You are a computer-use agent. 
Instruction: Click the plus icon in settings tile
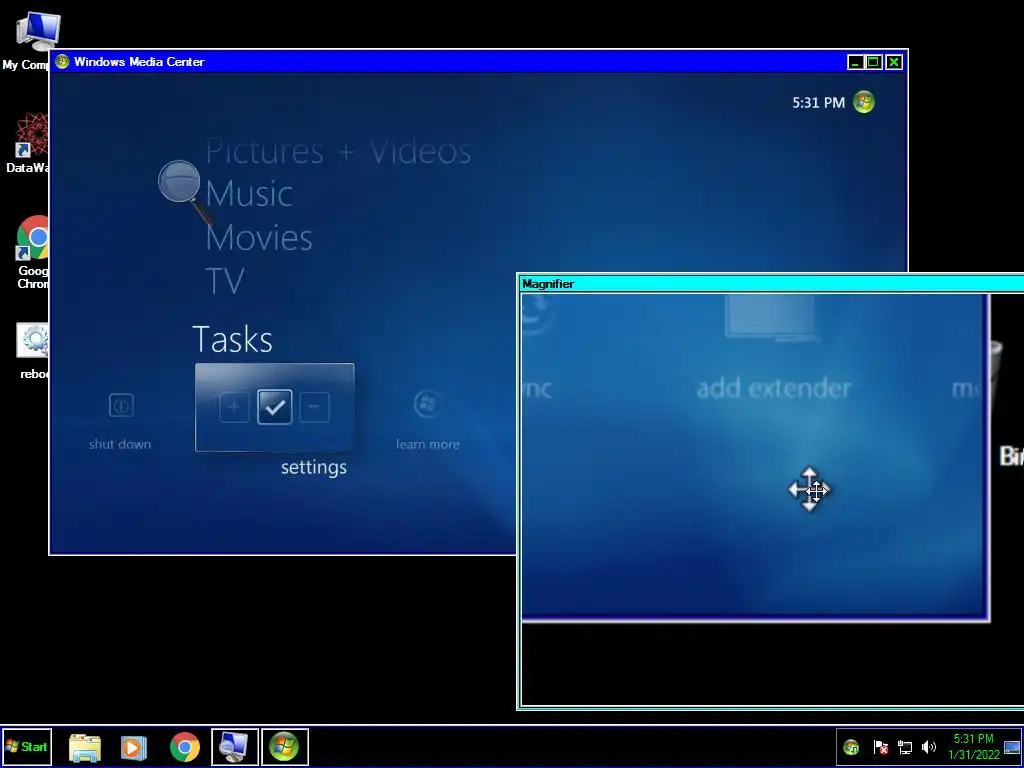[234, 407]
